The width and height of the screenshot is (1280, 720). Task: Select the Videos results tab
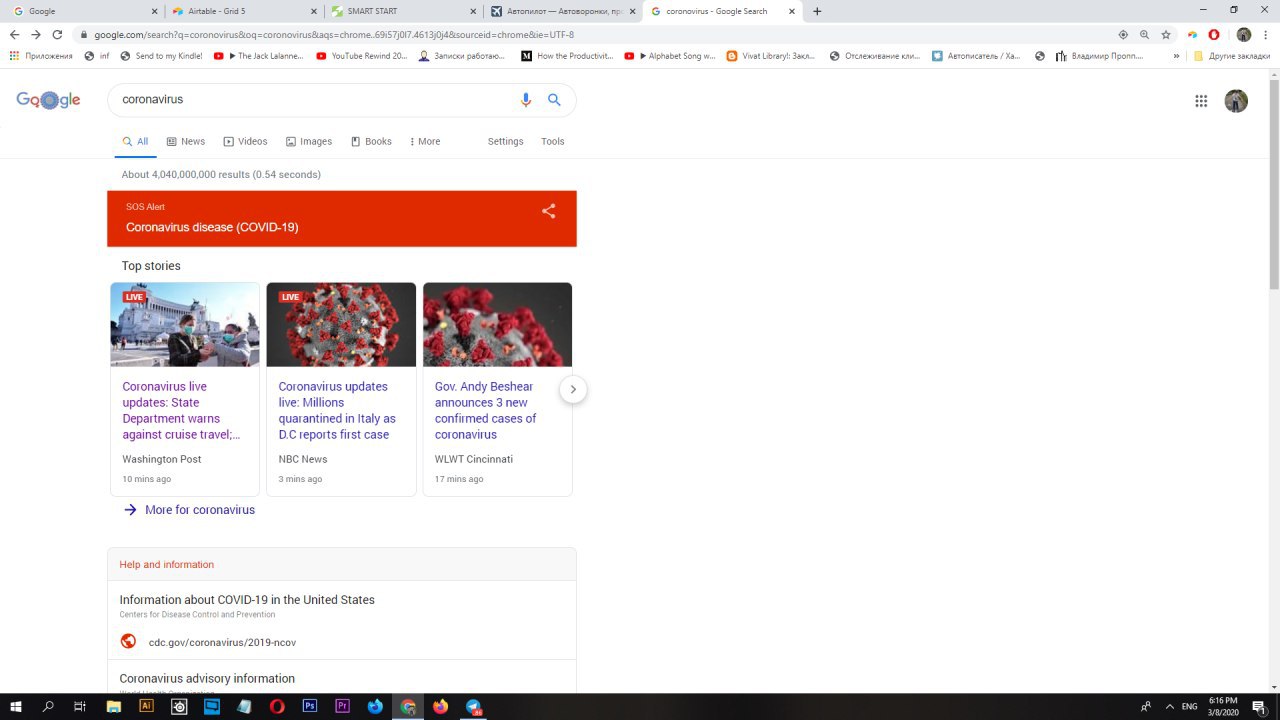(x=245, y=141)
